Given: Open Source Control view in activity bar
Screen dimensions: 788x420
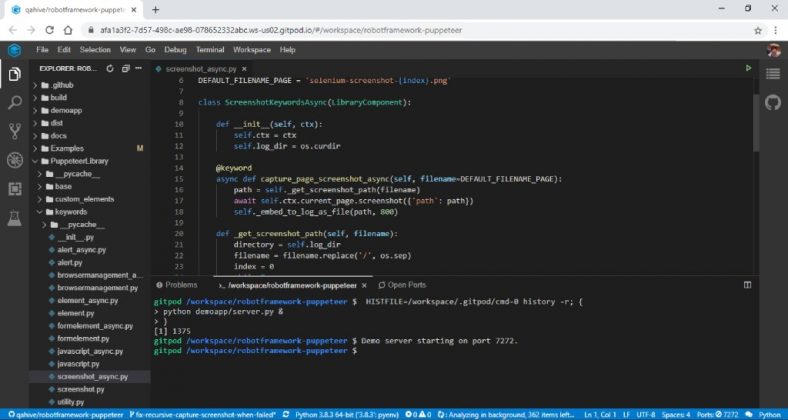Looking at the screenshot, I should [x=15, y=132].
